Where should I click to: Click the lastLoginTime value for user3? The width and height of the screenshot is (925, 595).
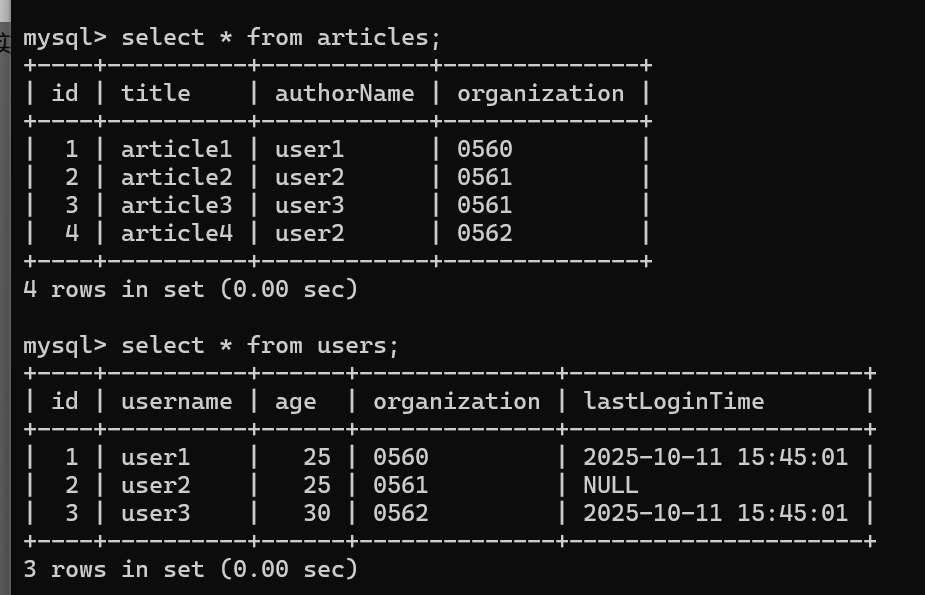pyautogui.click(x=715, y=514)
